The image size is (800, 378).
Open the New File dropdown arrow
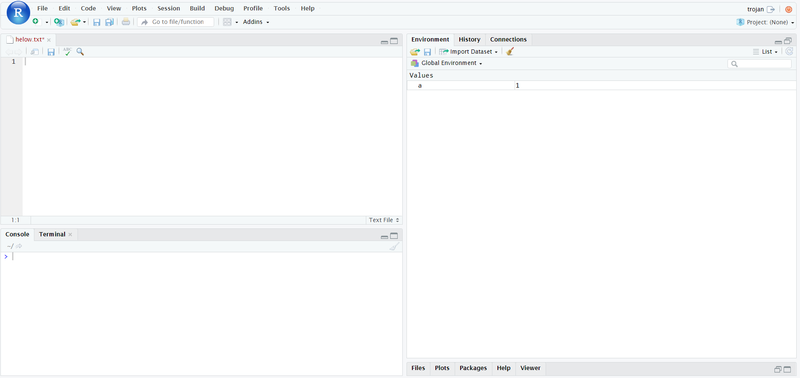coord(46,22)
